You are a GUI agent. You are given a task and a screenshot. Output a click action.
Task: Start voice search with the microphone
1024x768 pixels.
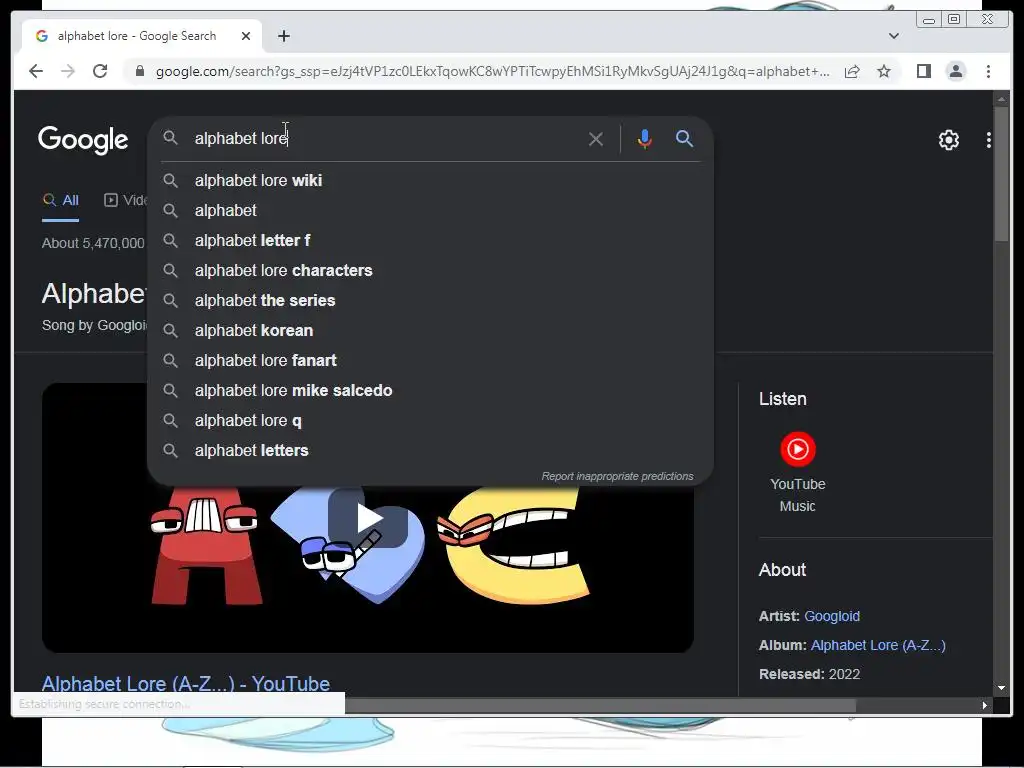(645, 139)
